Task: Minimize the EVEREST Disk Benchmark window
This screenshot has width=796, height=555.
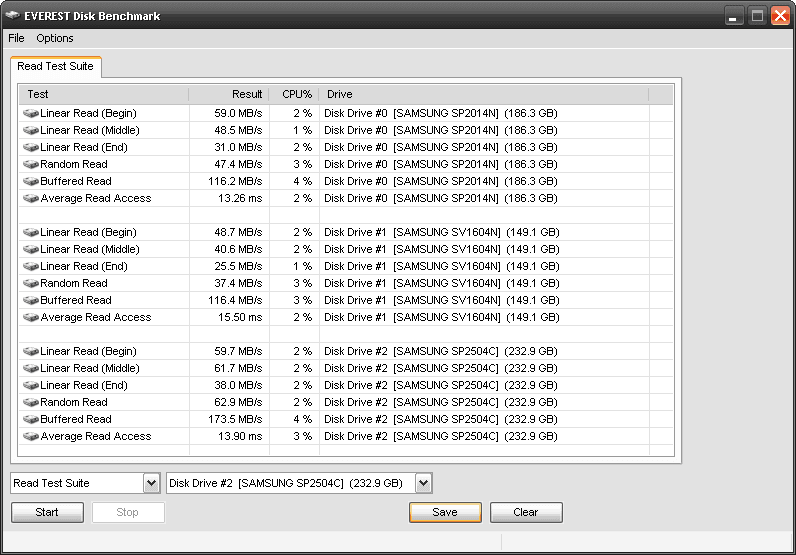Action: (x=733, y=16)
